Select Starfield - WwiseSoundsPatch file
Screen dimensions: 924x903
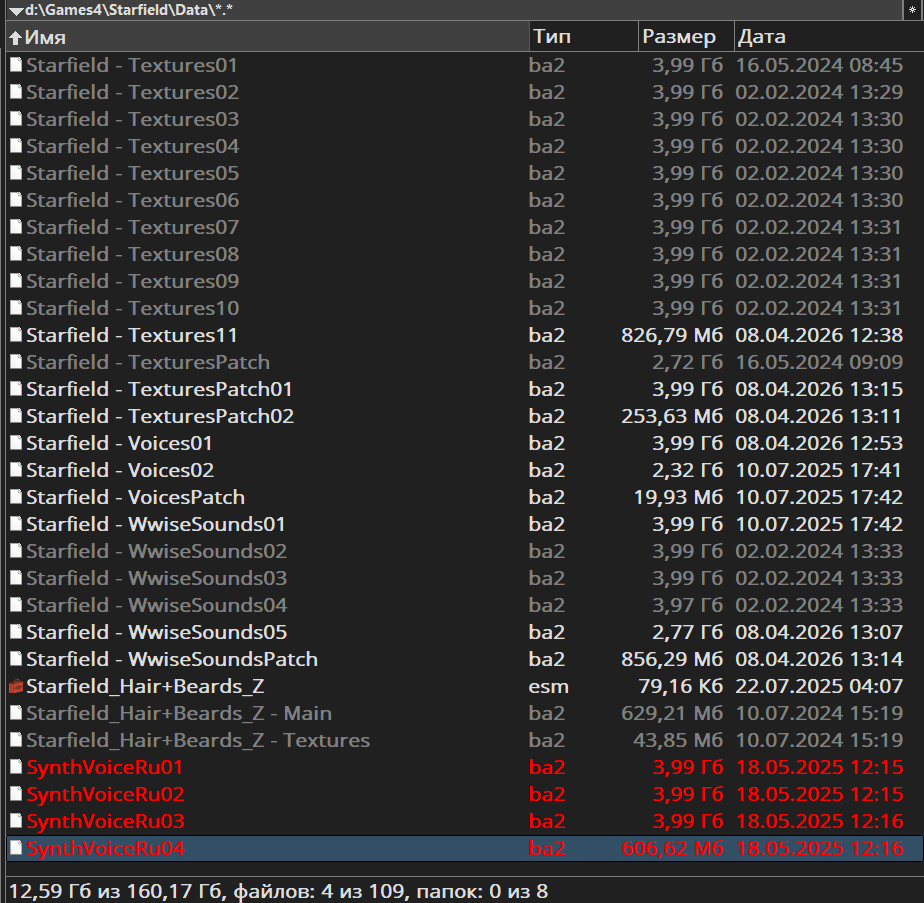pos(171,660)
